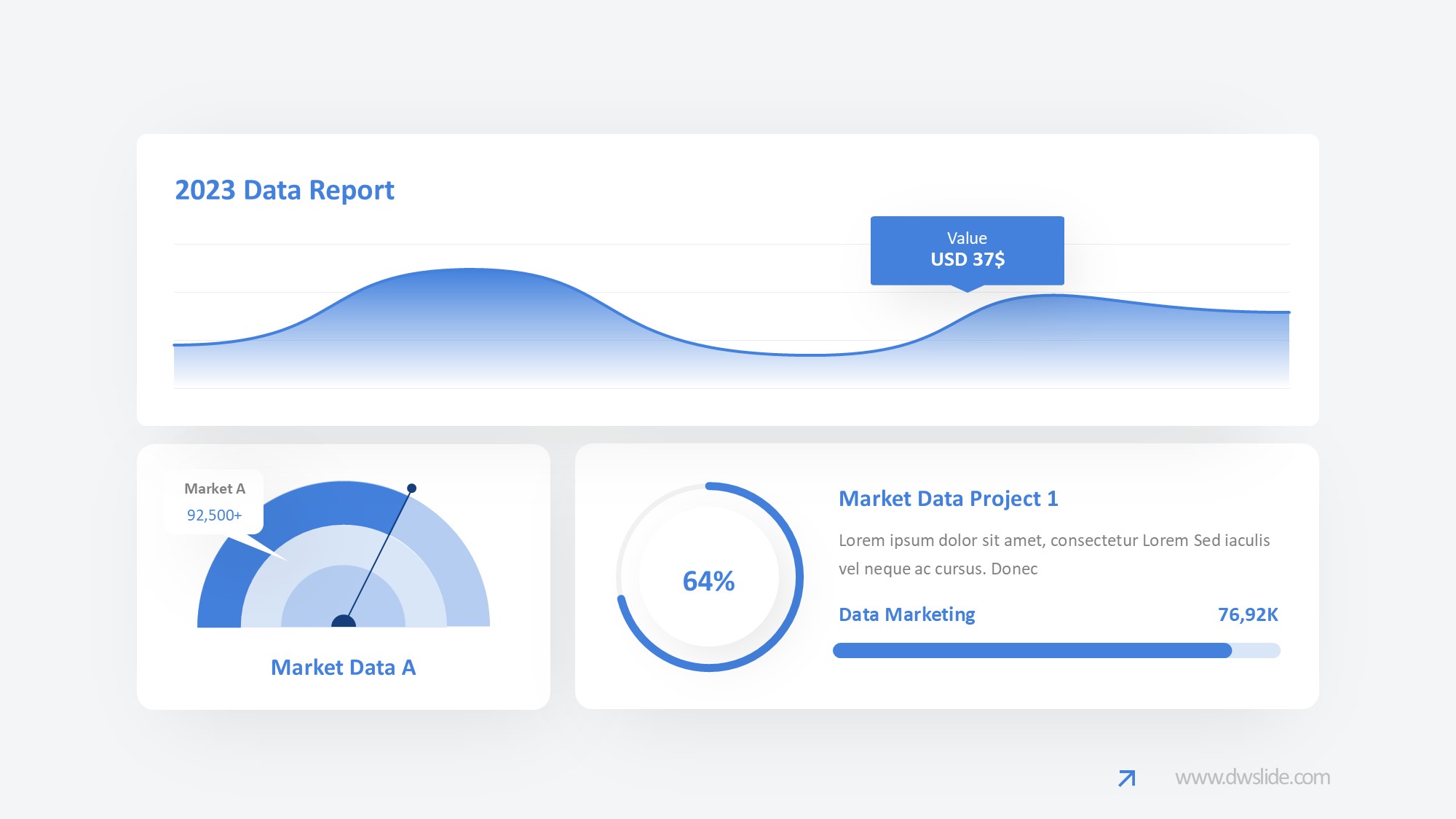Click the gauge needle pivot hub
Image resolution: width=1456 pixels, height=819 pixels.
344,622
